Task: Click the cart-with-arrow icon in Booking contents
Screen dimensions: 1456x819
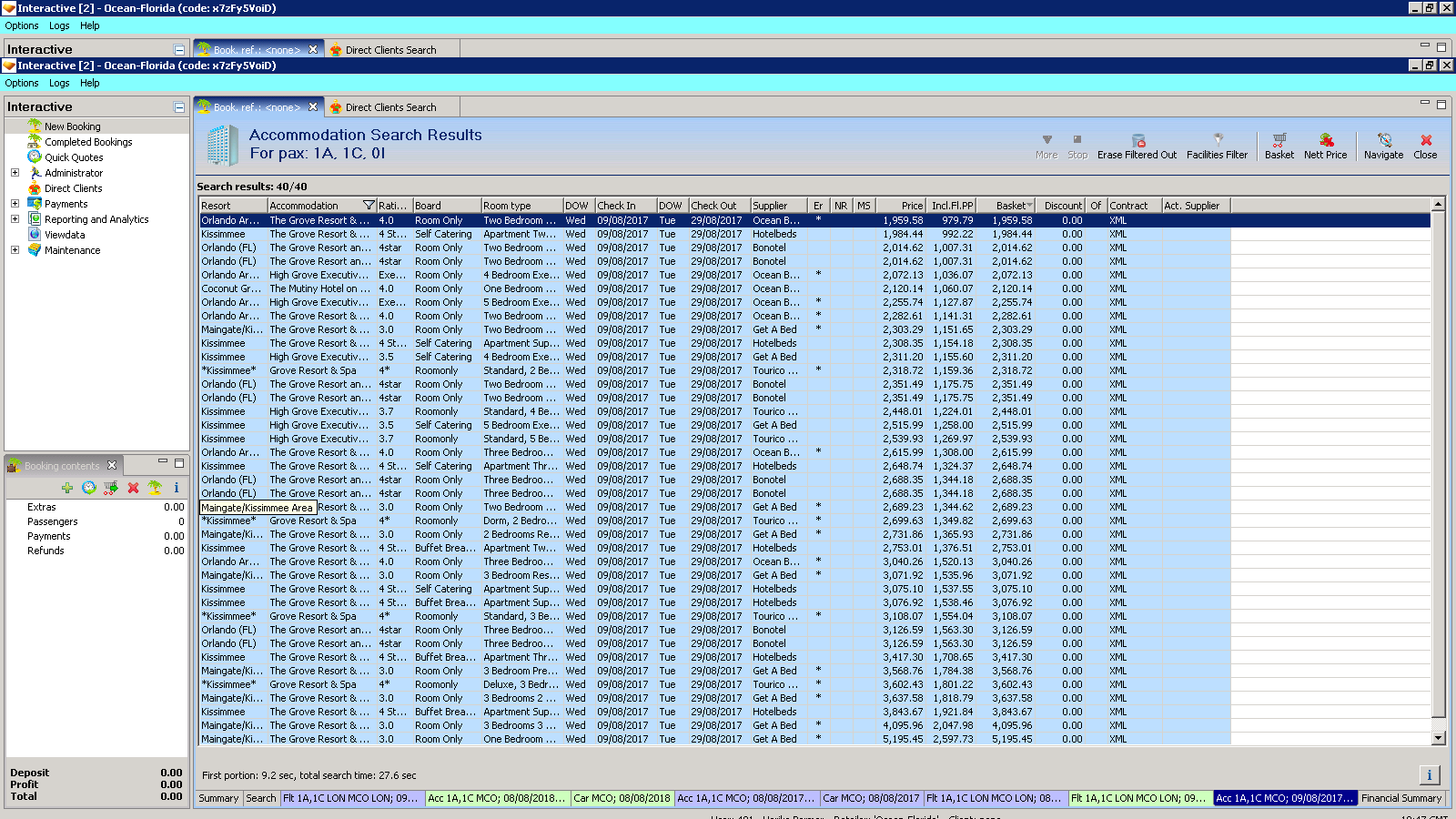Action: 111,488
